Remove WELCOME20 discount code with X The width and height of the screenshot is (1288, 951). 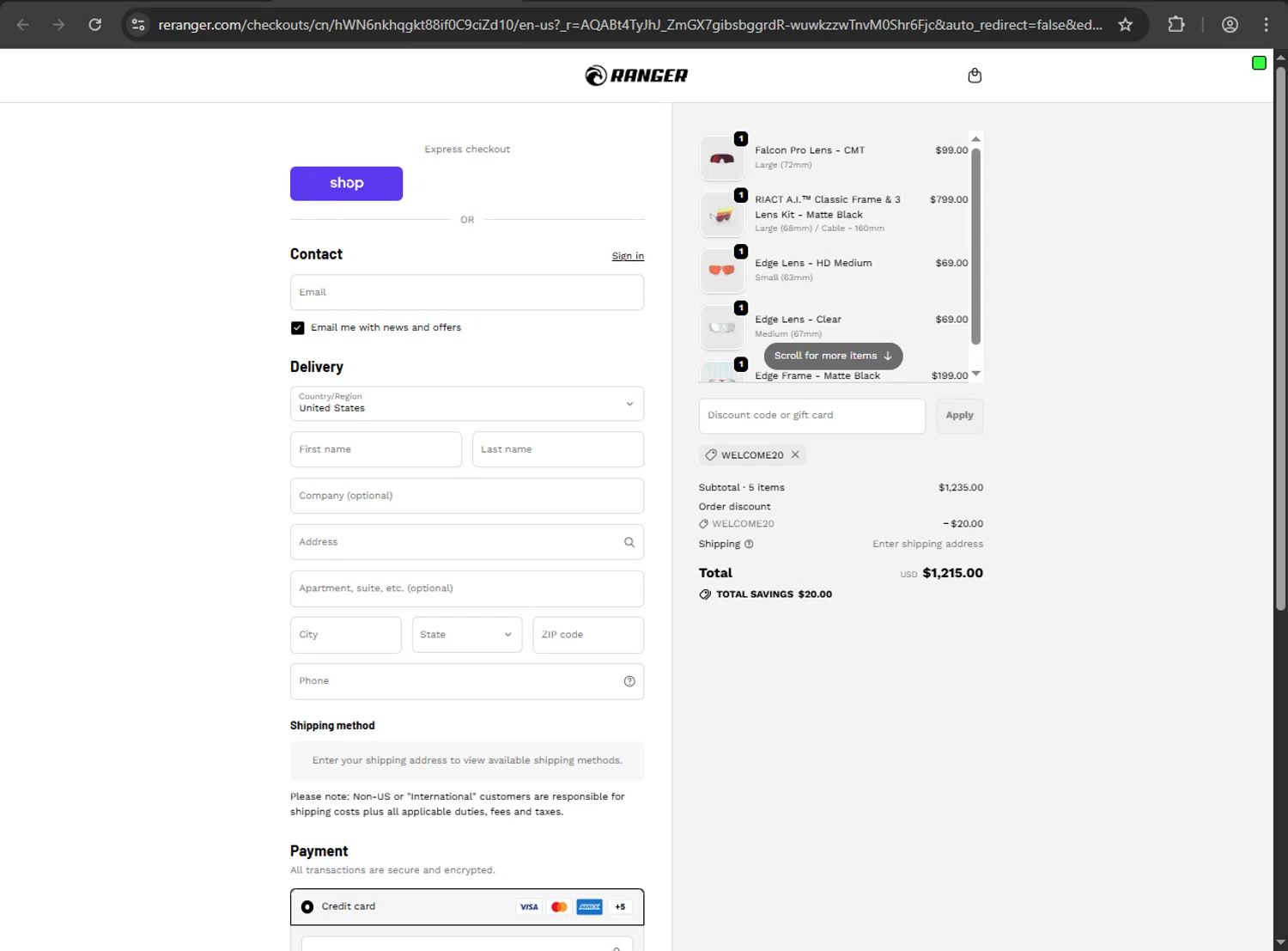pyautogui.click(x=795, y=454)
